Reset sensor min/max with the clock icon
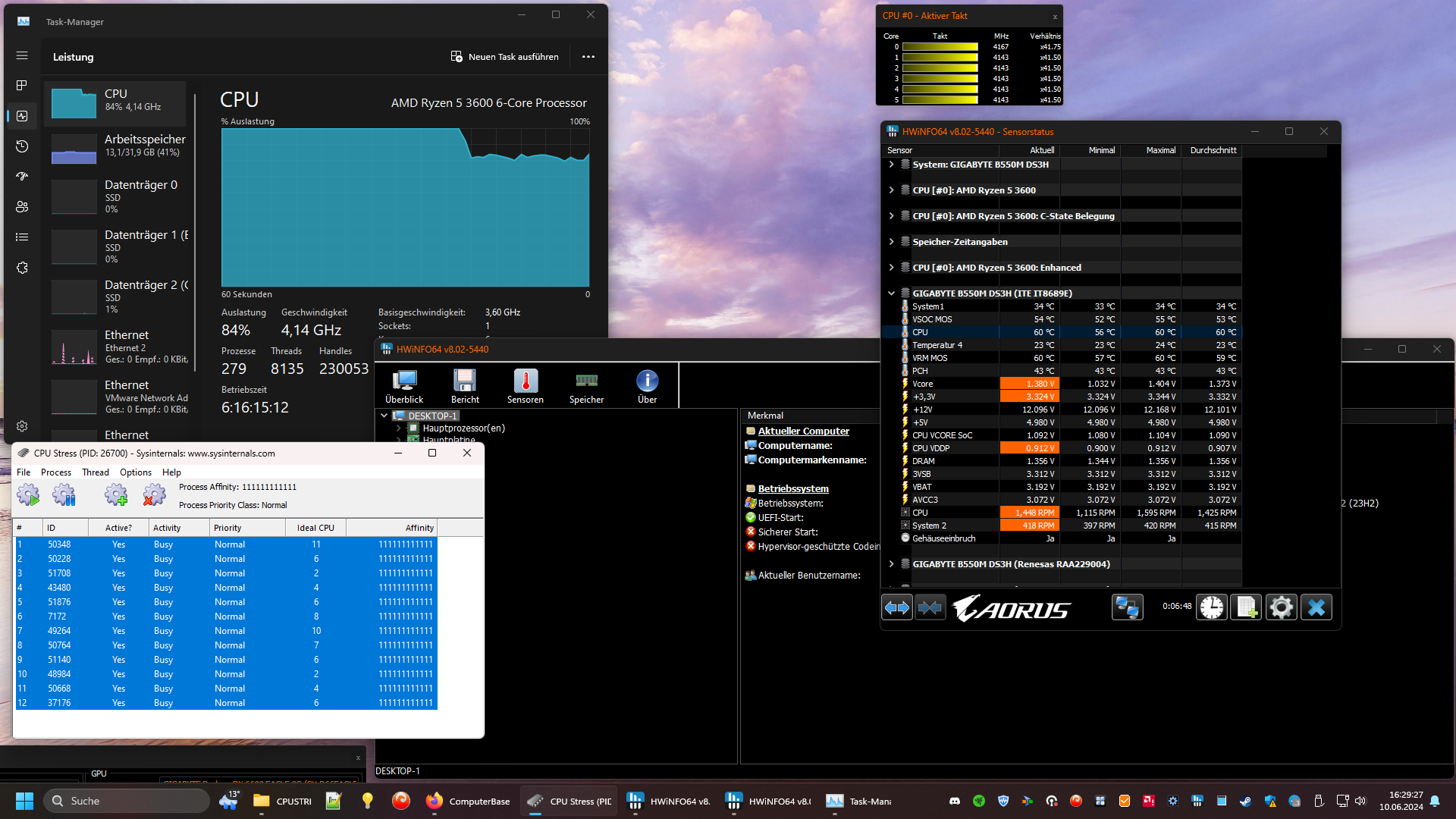 pos(1211,607)
